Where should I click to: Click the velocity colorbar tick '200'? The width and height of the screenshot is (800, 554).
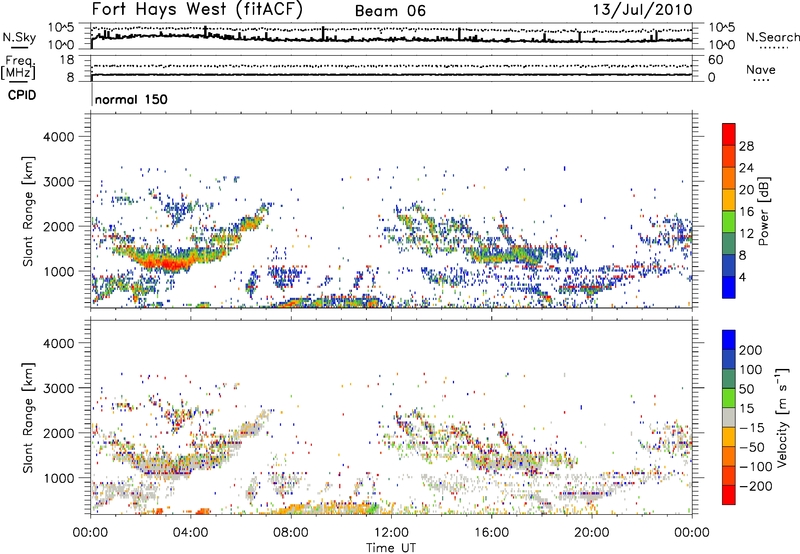click(x=751, y=350)
